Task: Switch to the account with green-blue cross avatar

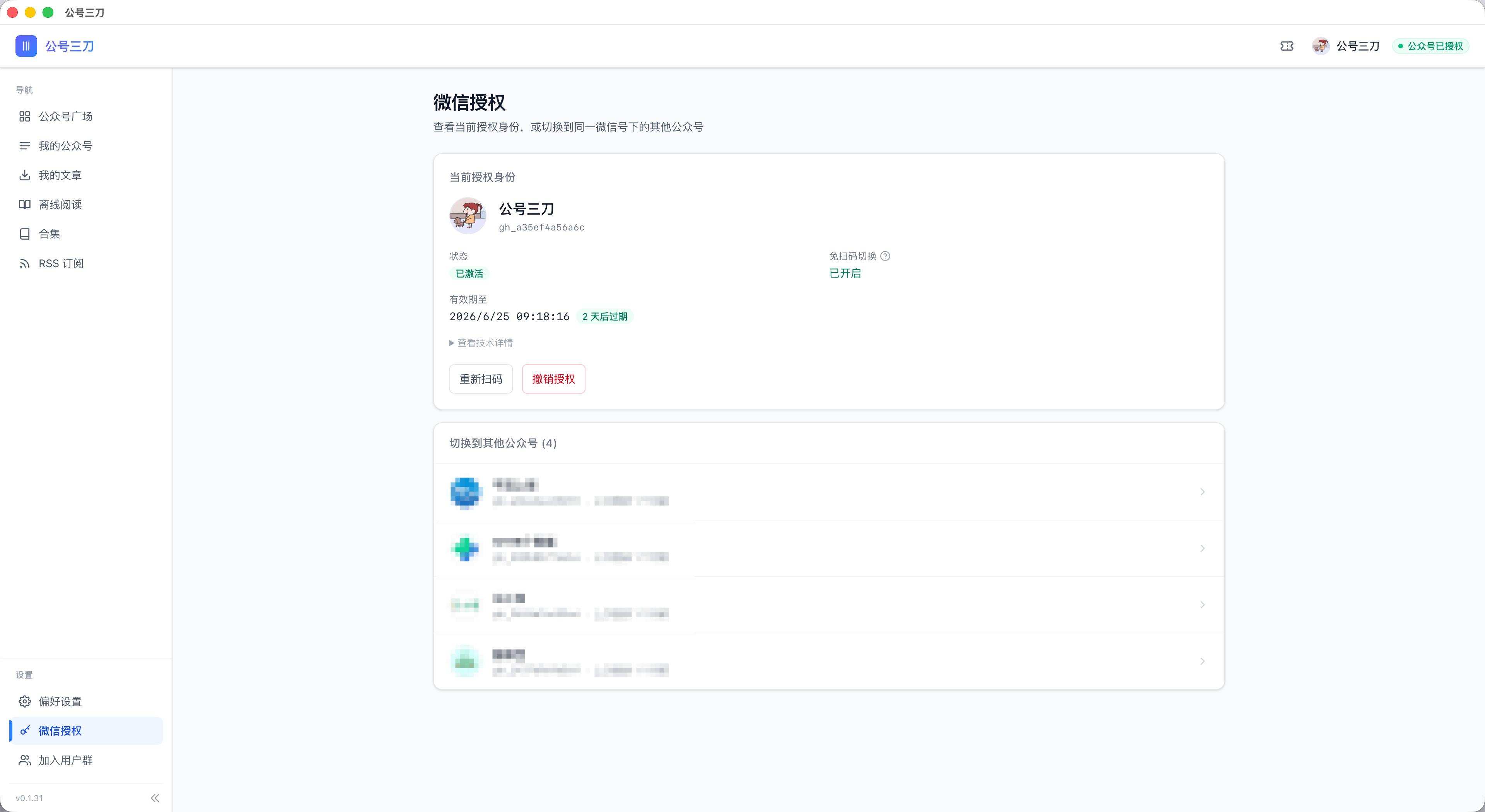Action: pos(828,549)
